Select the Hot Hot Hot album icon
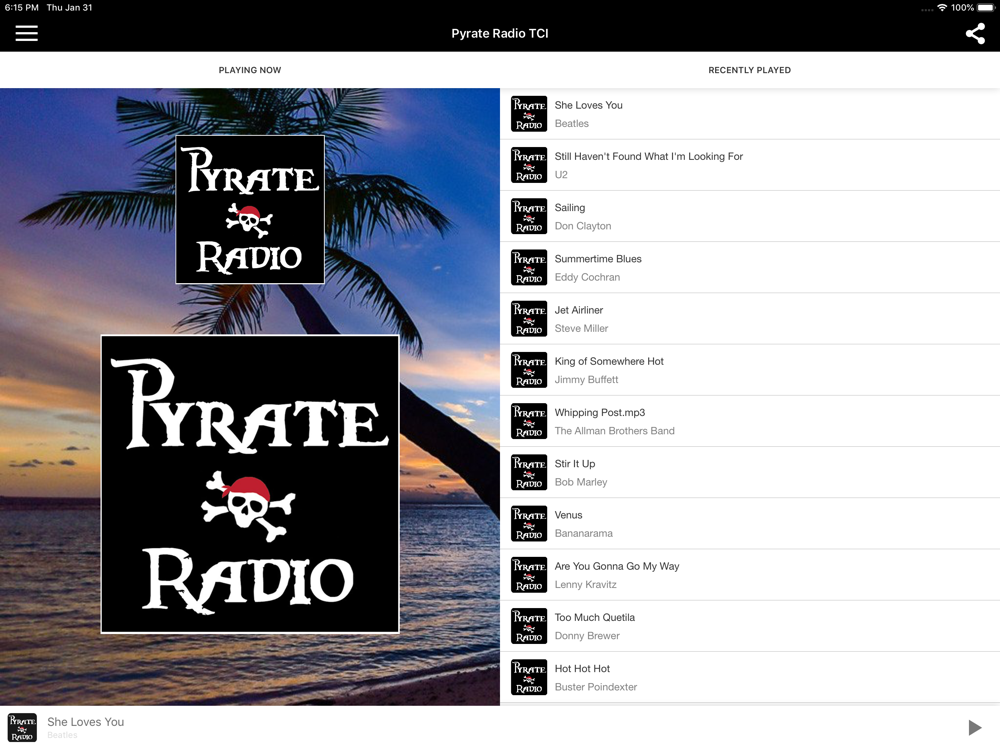This screenshot has height=750, width=1000. coord(529,677)
